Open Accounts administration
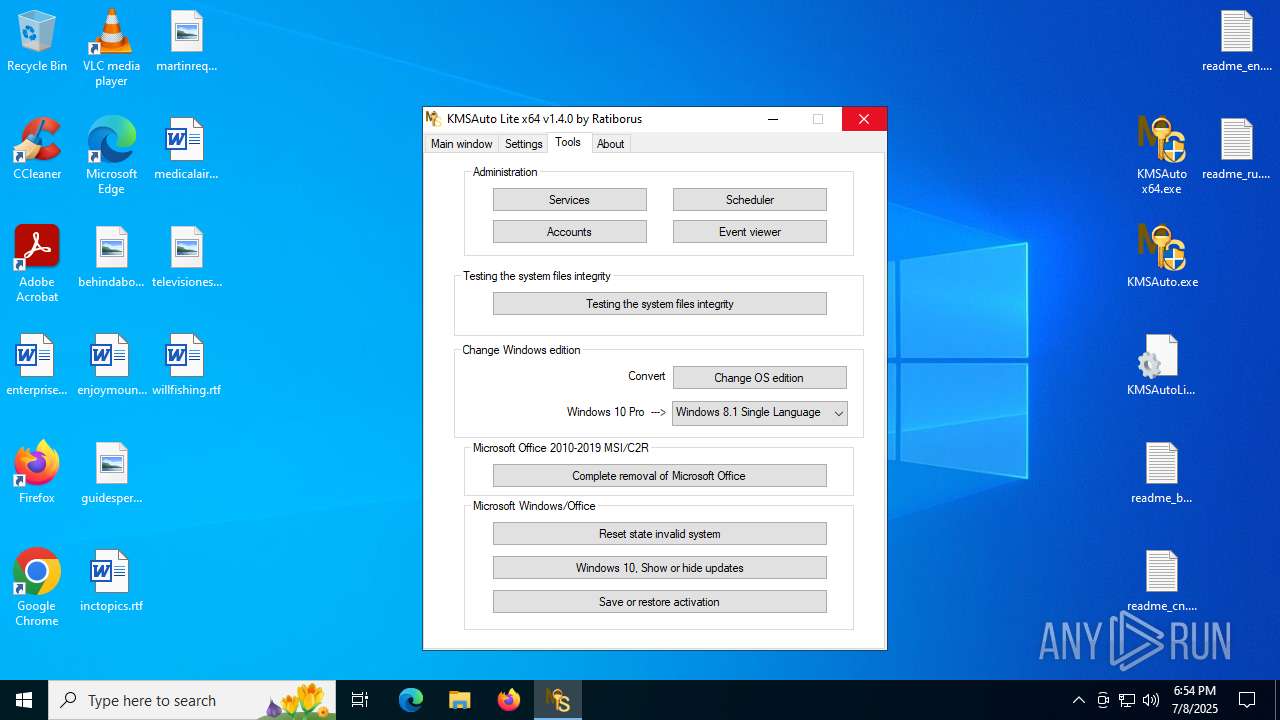The image size is (1280, 720). tap(569, 232)
